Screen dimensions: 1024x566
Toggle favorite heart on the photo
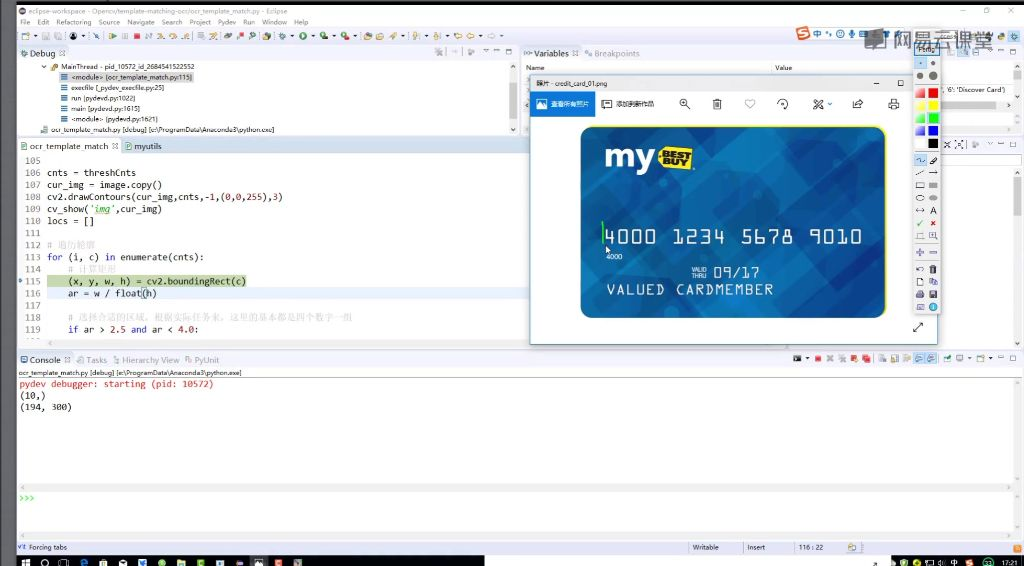[x=750, y=104]
